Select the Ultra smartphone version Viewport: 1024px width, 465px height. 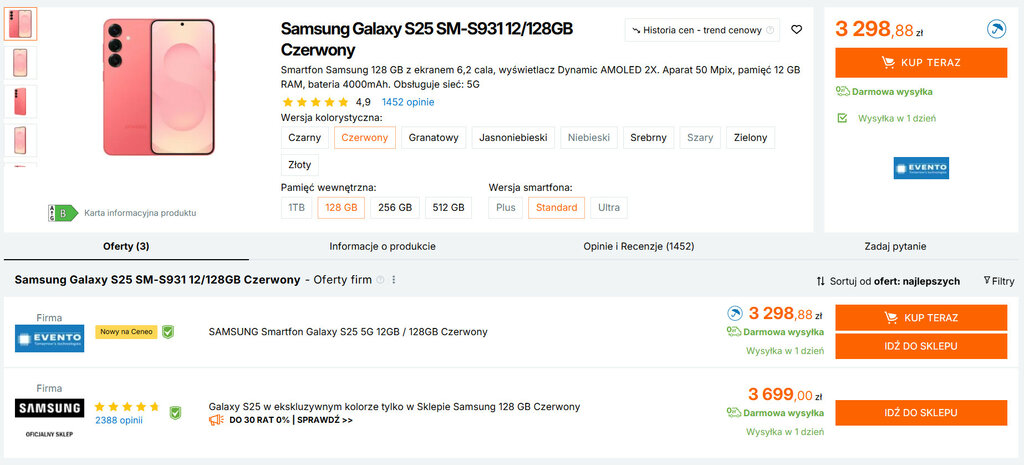pos(608,208)
